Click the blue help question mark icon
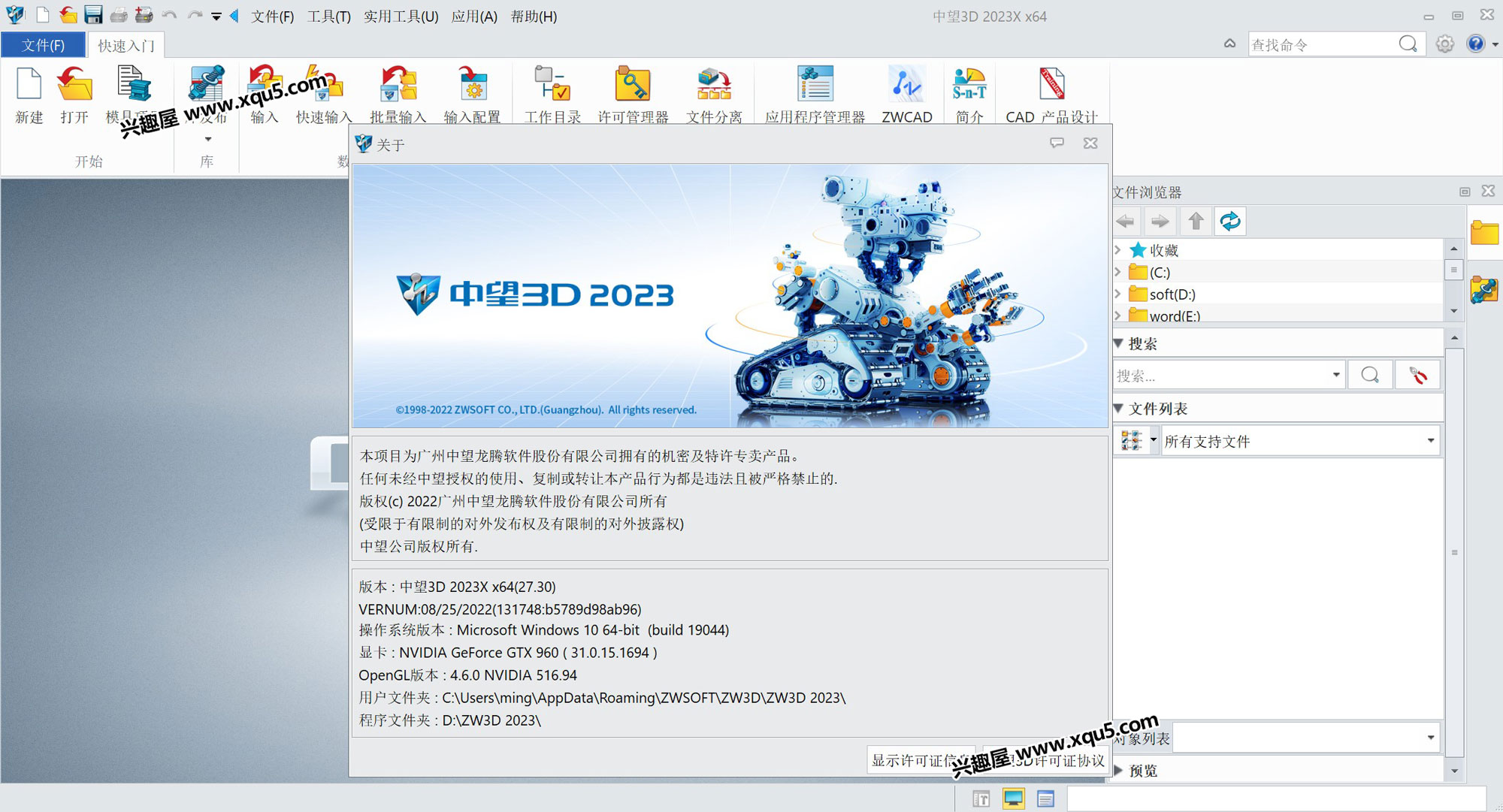 click(x=1475, y=44)
